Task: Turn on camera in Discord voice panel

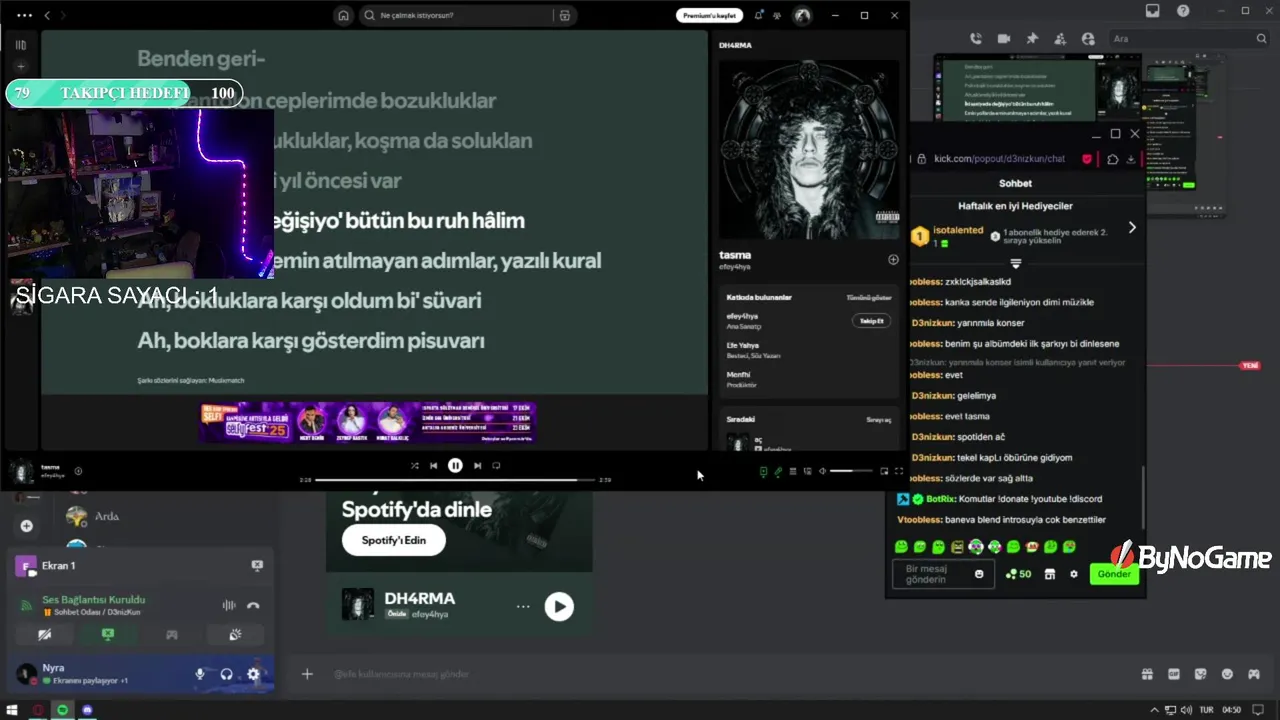Action: [44, 634]
